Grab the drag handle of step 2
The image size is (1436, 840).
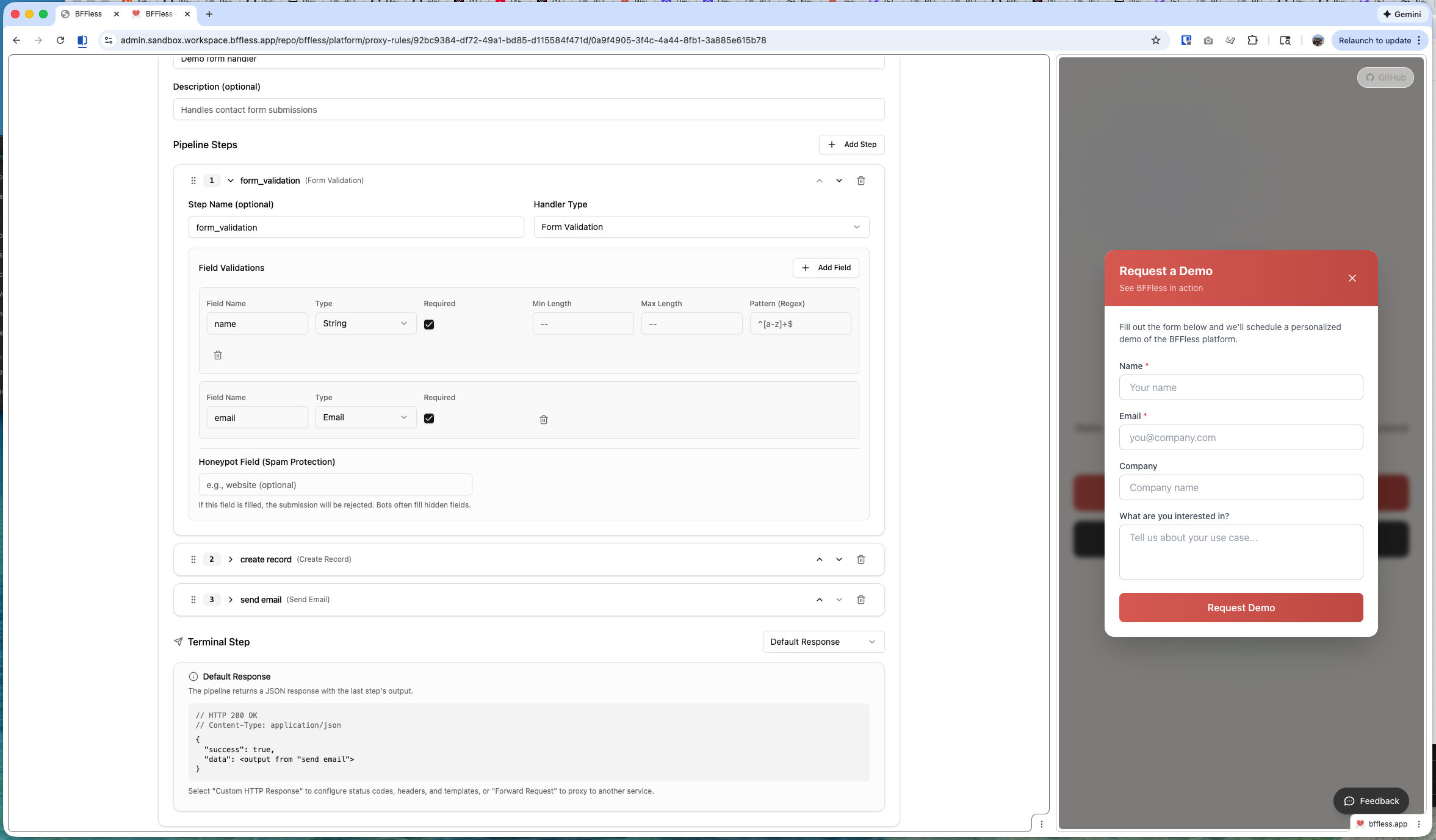(193, 559)
